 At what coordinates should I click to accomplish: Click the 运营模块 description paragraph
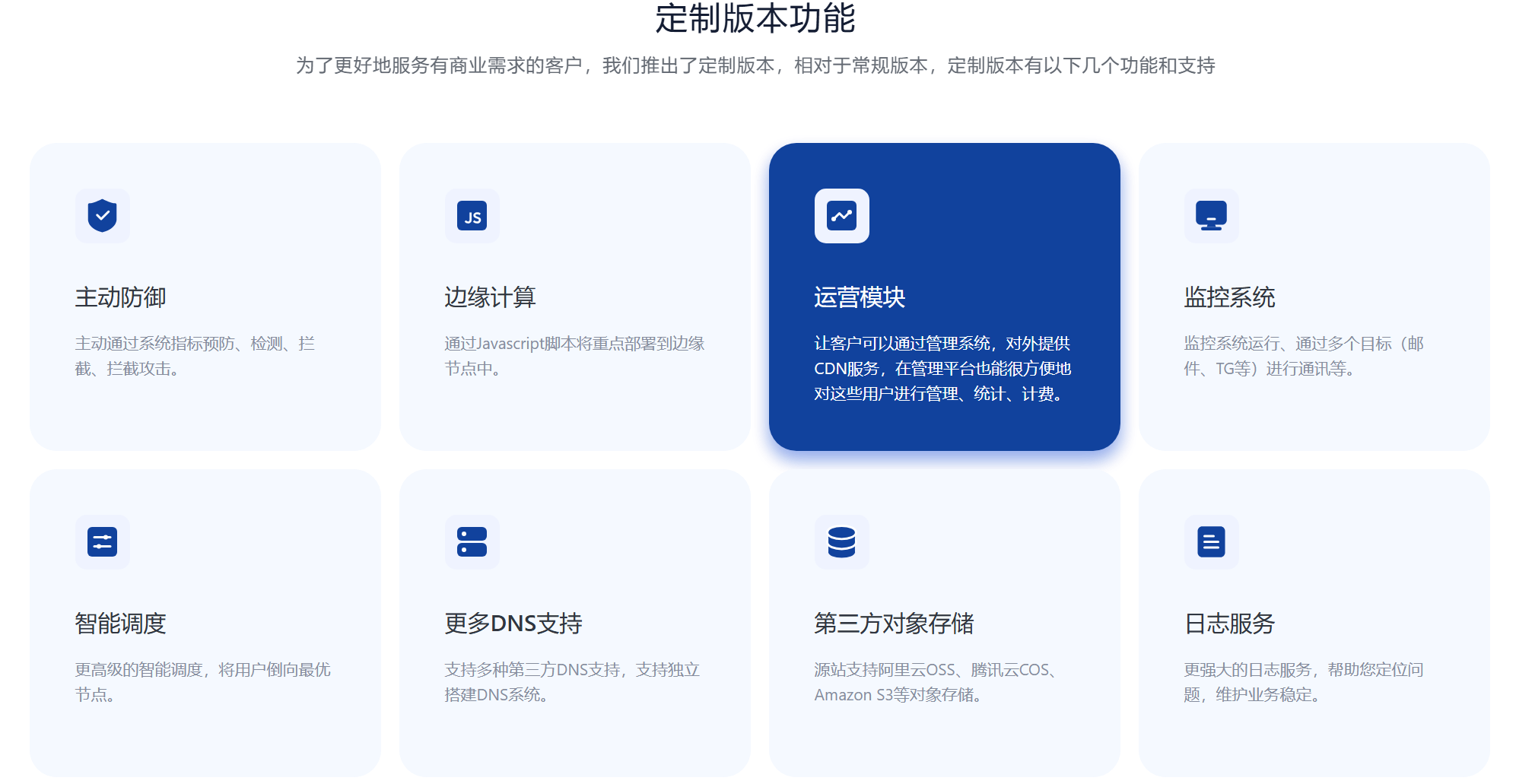(942, 369)
